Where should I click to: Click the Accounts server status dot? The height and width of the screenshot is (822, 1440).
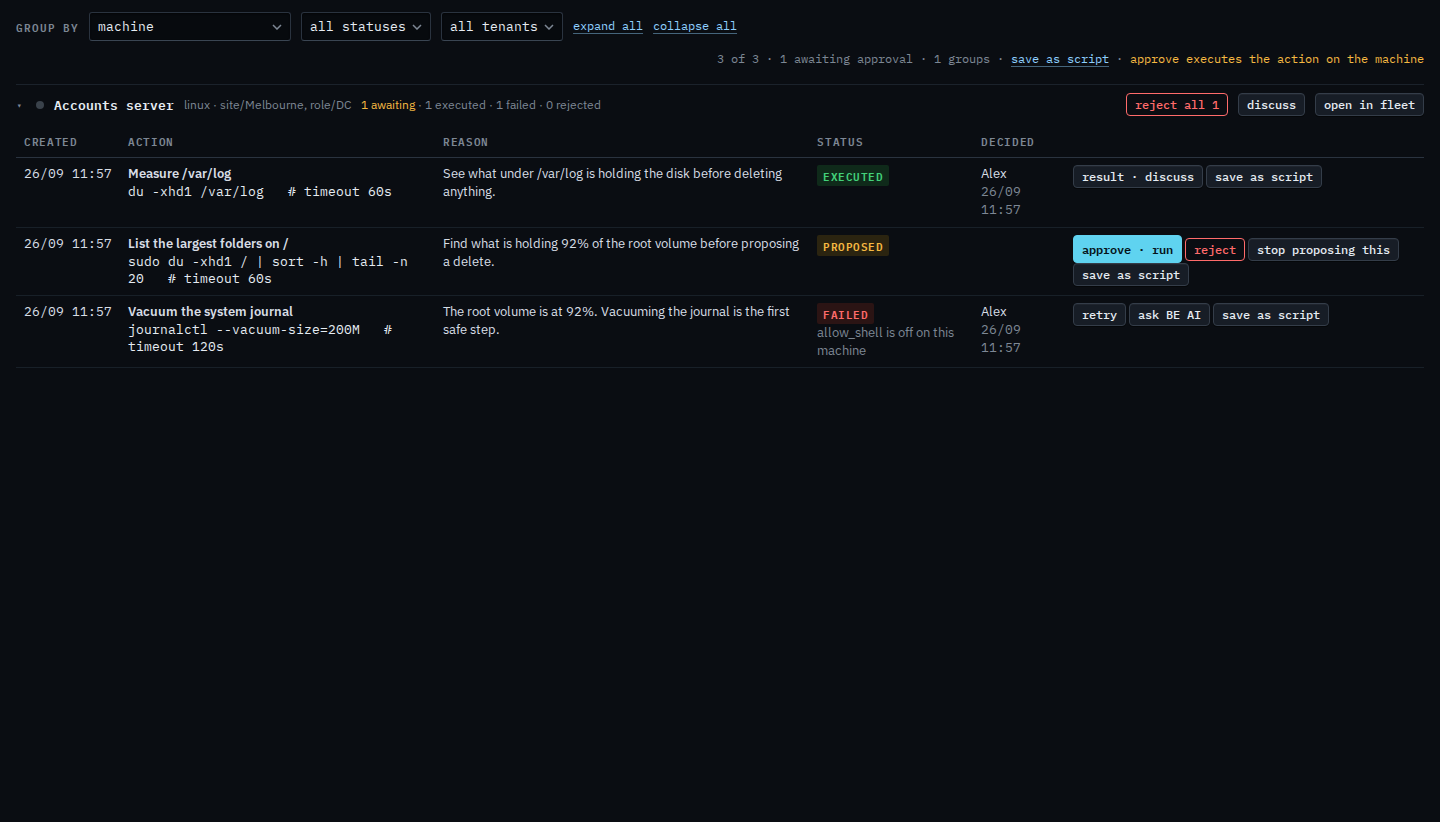click(x=40, y=105)
